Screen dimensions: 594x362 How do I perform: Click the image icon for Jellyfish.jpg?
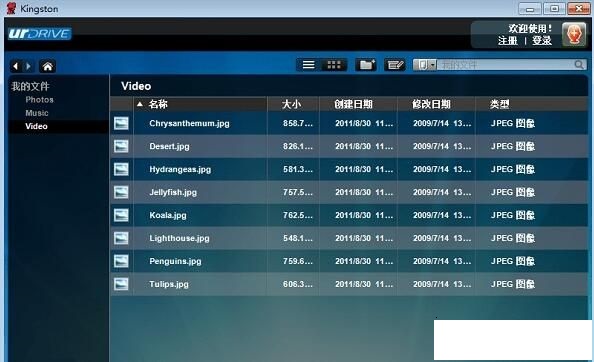coord(121,192)
